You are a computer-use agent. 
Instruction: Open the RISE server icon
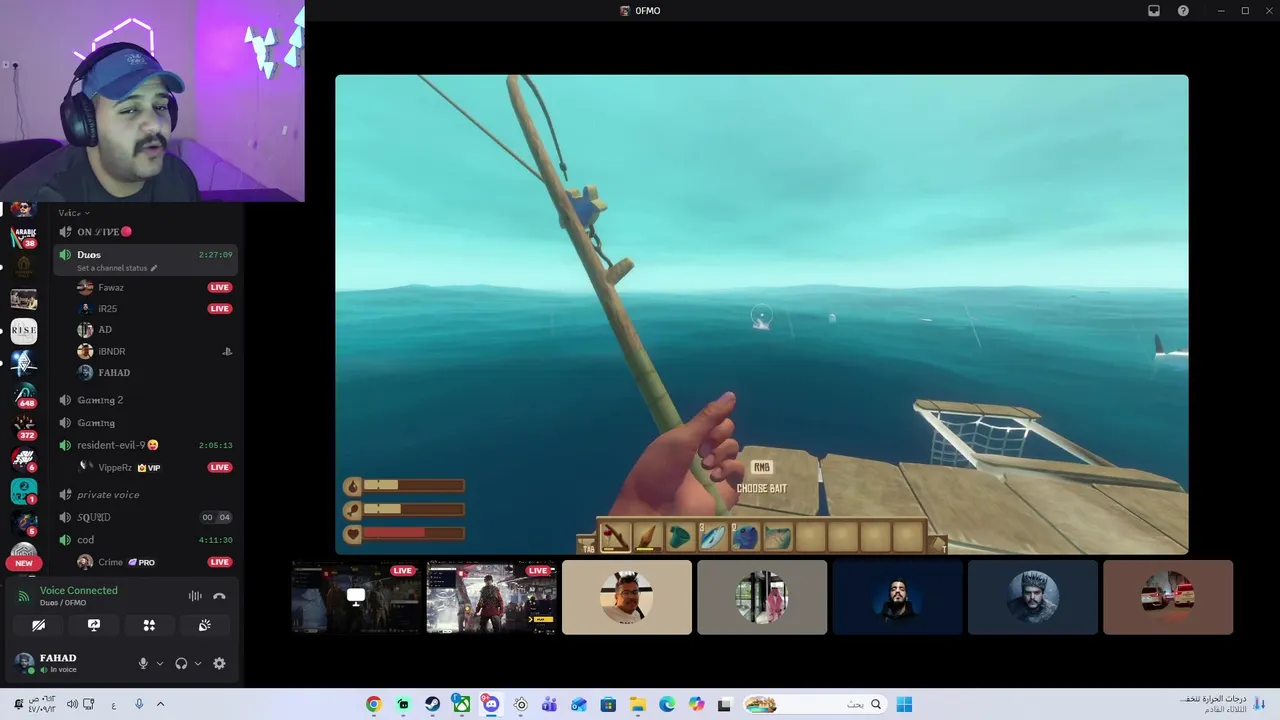coord(24,330)
